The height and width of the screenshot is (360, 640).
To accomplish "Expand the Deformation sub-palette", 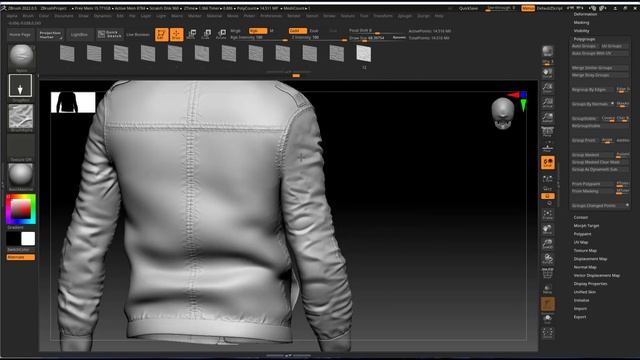I will (x=585, y=14).
